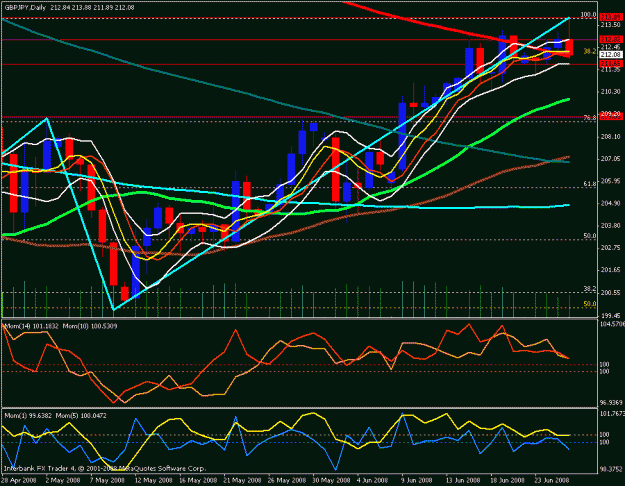Select the 207.05 price axis label
Image resolution: width=625 pixels, height=486 pixels.
[x=610, y=159]
